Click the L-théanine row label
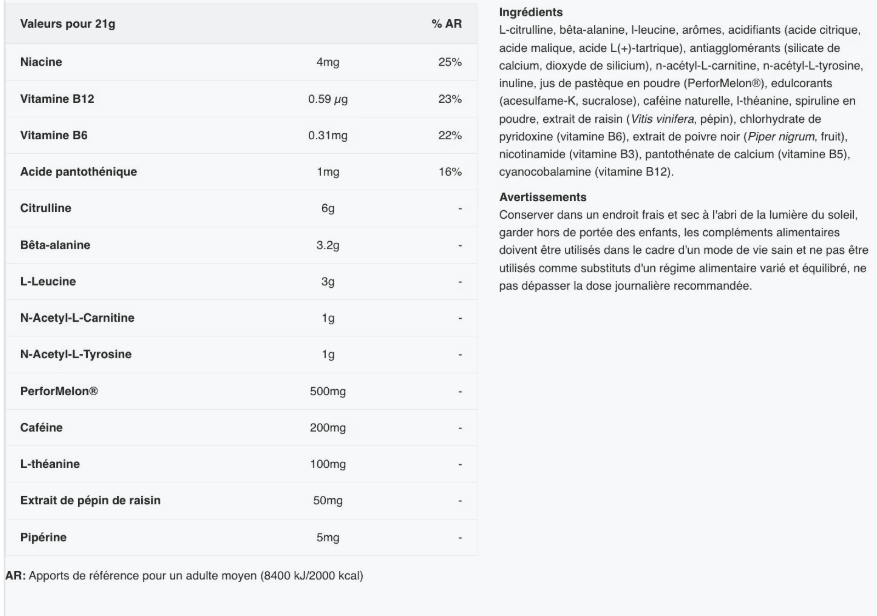The width and height of the screenshot is (877, 616). point(51,464)
